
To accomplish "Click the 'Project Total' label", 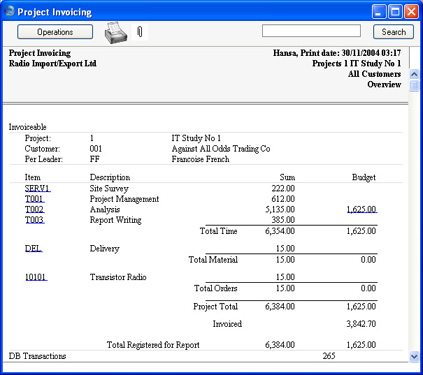I will coord(215,306).
